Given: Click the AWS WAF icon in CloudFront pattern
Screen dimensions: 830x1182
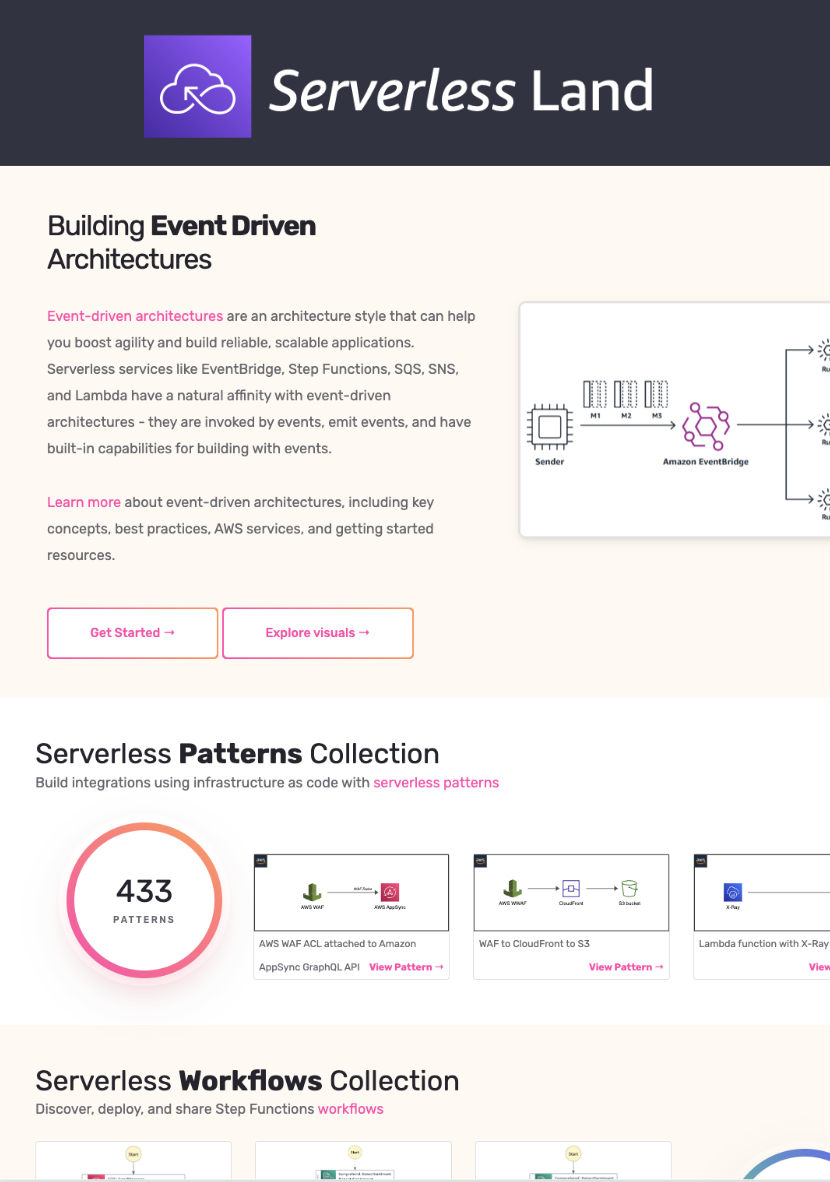Looking at the screenshot, I should coord(513,889).
